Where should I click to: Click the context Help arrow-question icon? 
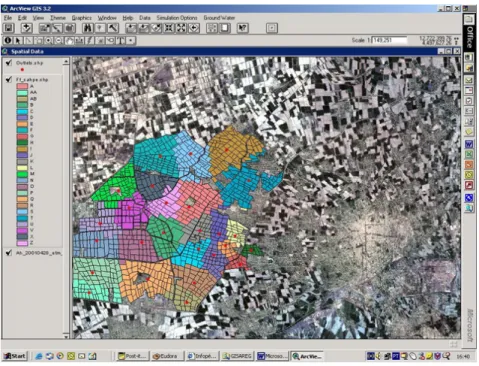point(243,28)
